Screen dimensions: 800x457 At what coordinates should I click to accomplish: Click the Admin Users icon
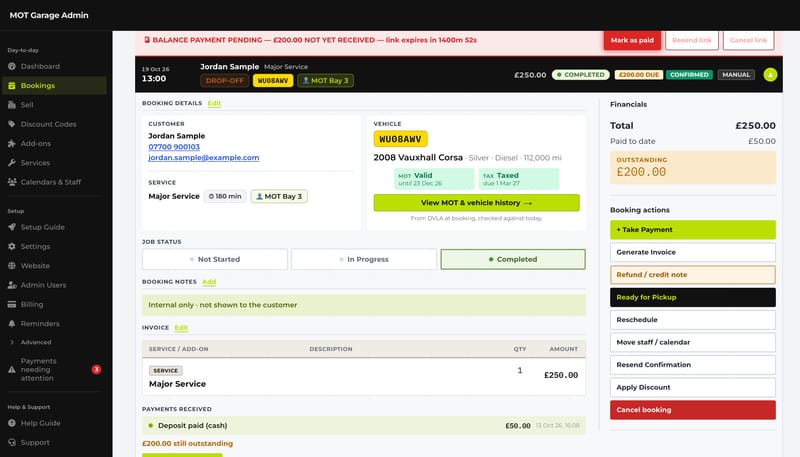click(12, 285)
